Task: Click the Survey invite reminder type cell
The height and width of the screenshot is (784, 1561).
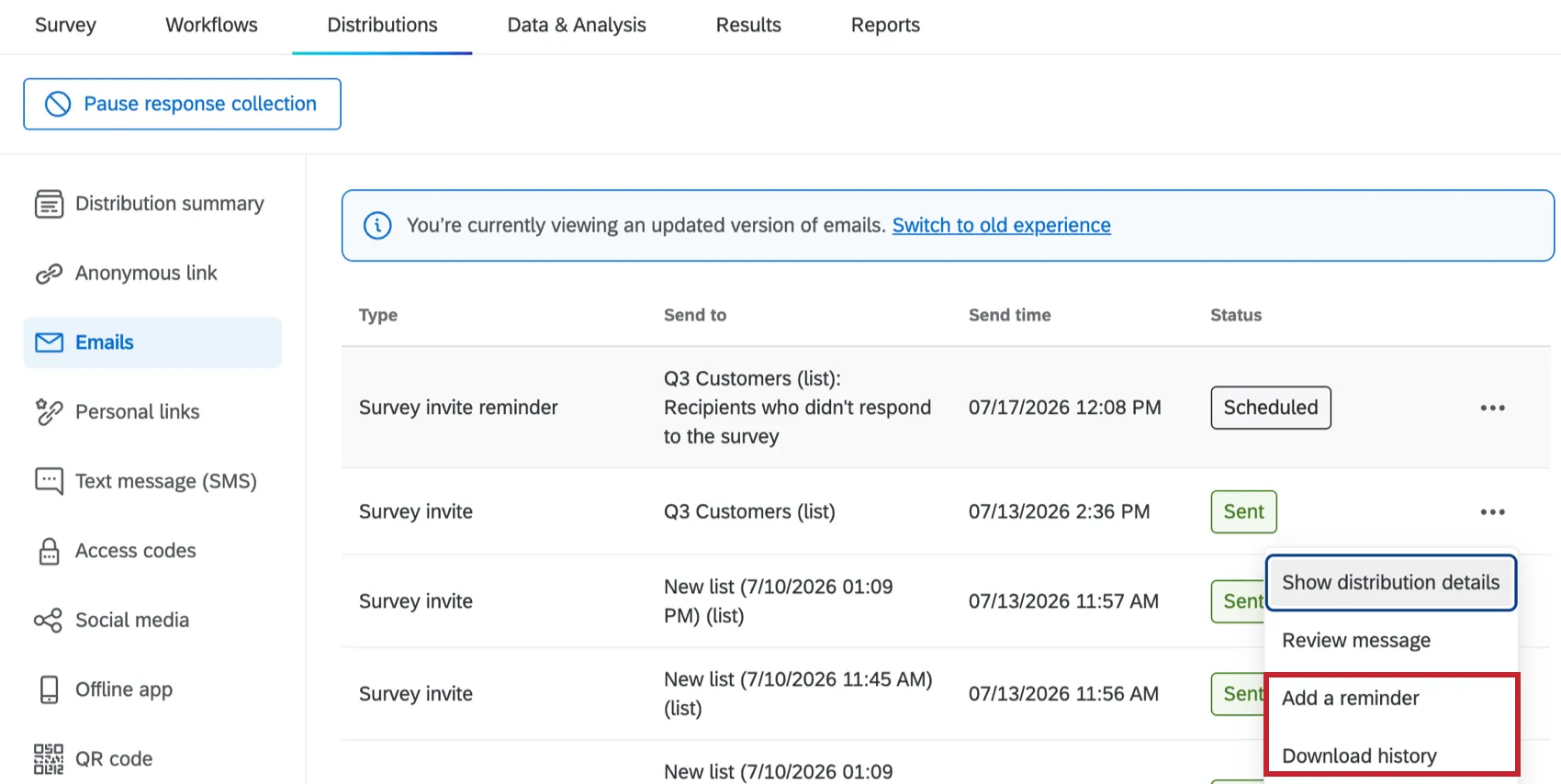Action: (x=458, y=408)
